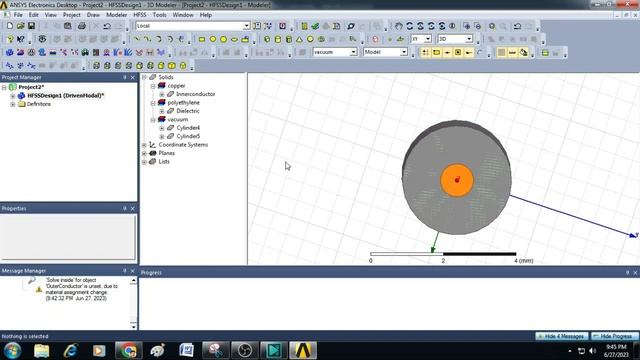
Task: Open the Window menu
Action: (183, 15)
